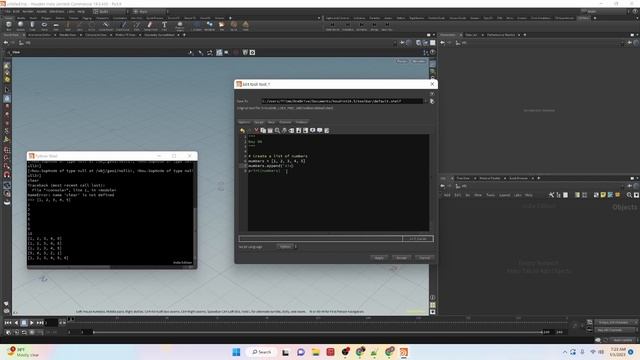
Task: Open the Layout menu in network editor
Action: pyautogui.click(x=504, y=195)
